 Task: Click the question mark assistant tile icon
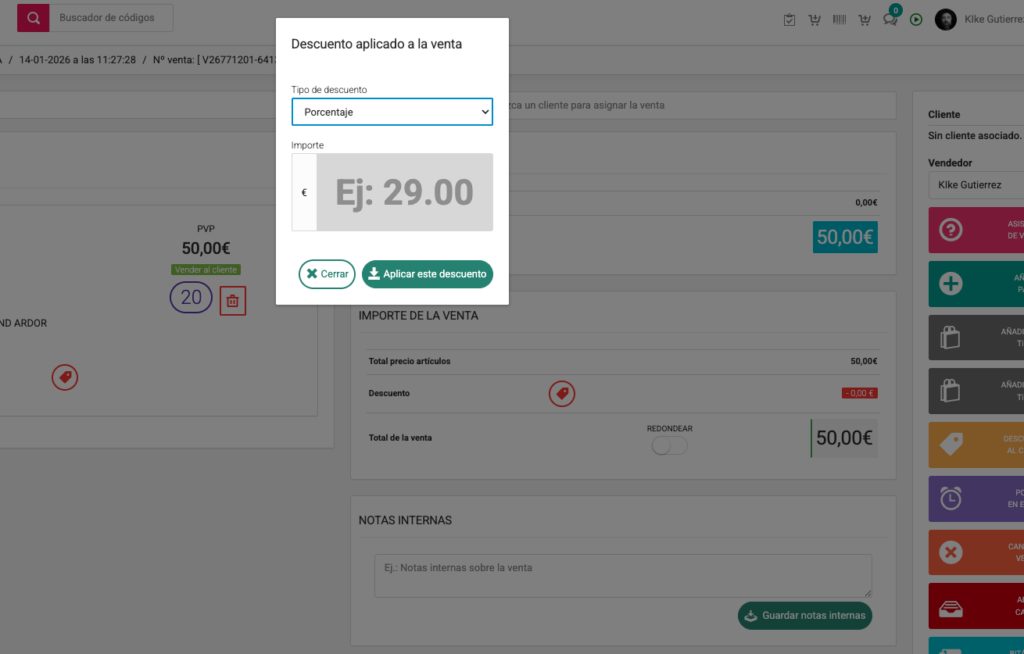click(x=951, y=230)
